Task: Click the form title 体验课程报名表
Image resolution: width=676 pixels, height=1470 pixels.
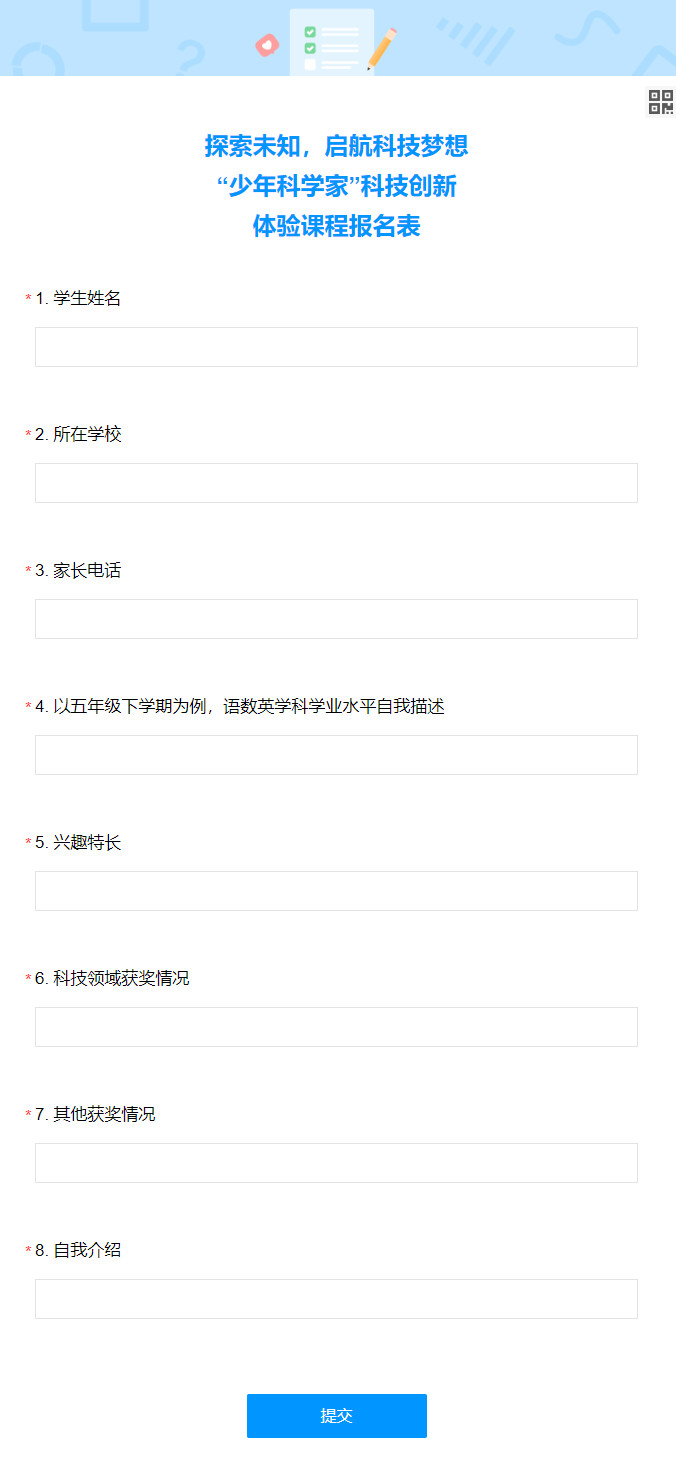Action: tap(337, 226)
